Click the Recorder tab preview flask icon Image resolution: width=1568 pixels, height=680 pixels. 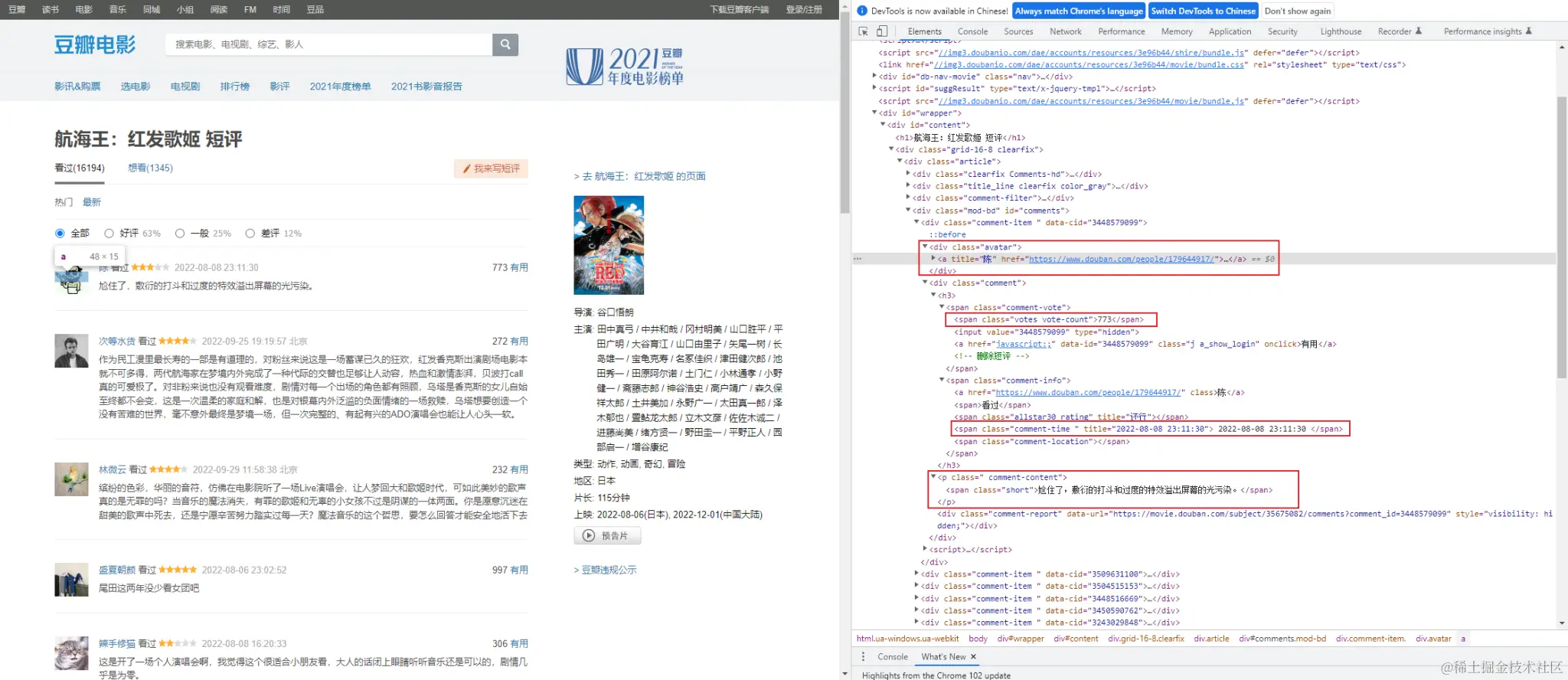pyautogui.click(x=1419, y=31)
